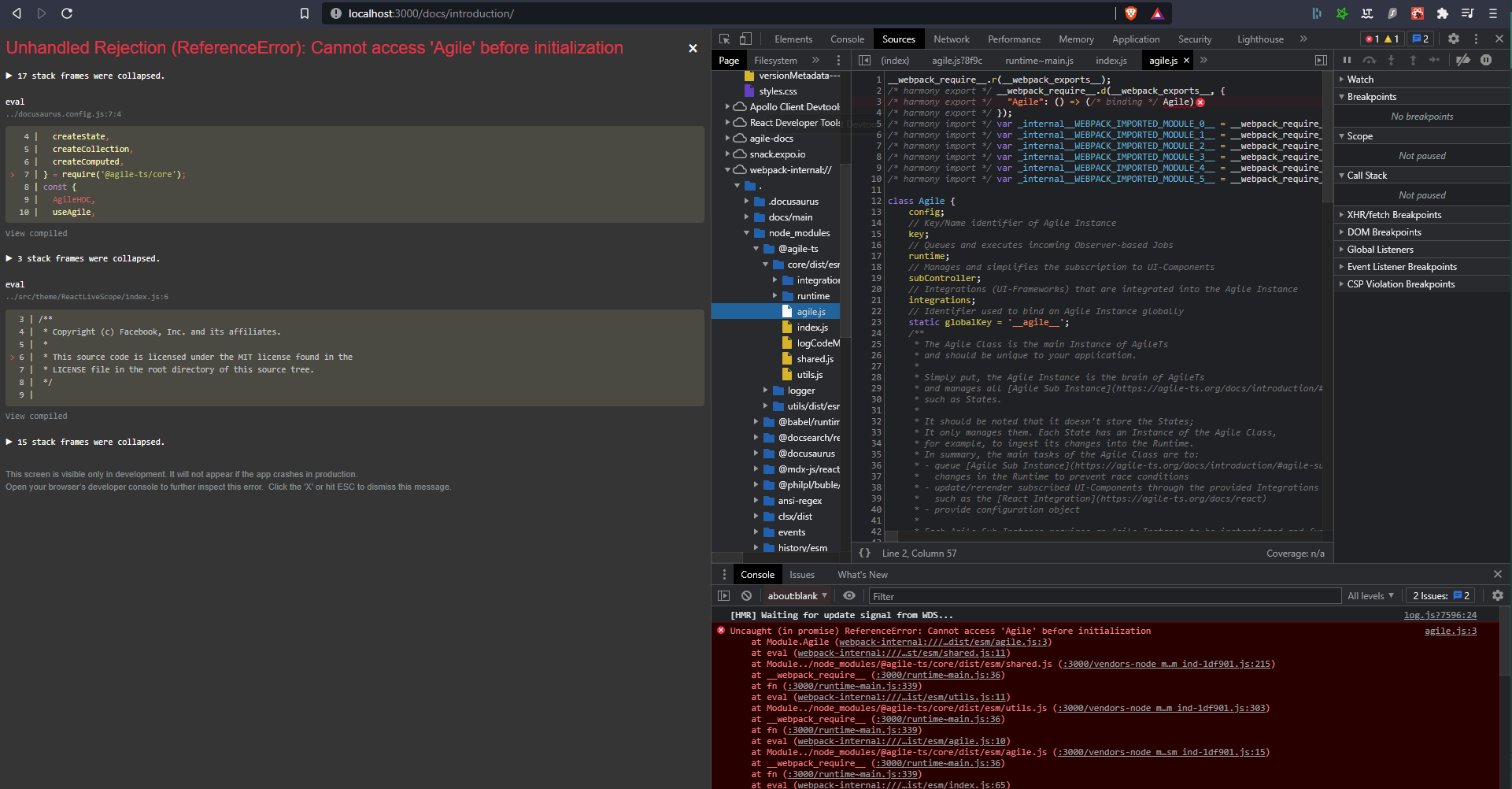The height and width of the screenshot is (789, 1512).
Task: Close the agile.js editor tab
Action: [x=1187, y=61]
